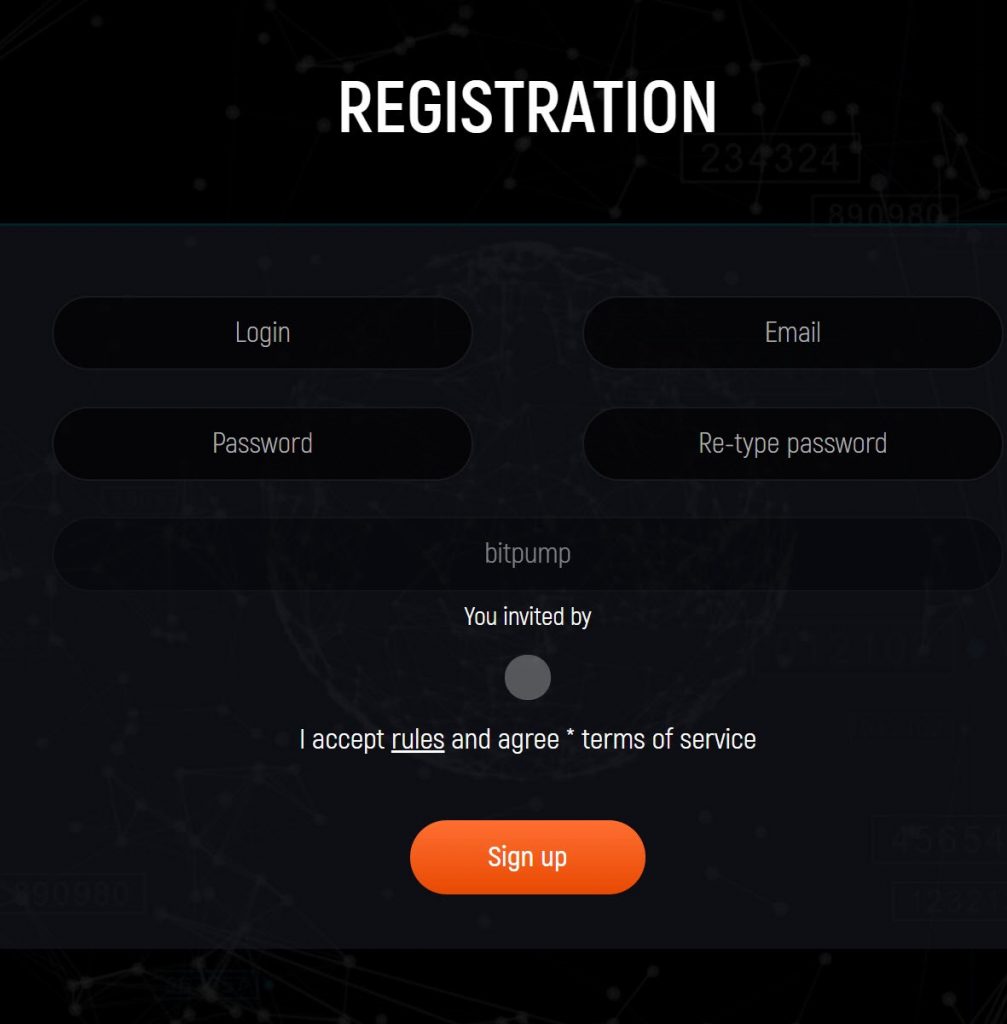1007x1024 pixels.
Task: Click the "terms of service" text
Action: (x=669, y=739)
